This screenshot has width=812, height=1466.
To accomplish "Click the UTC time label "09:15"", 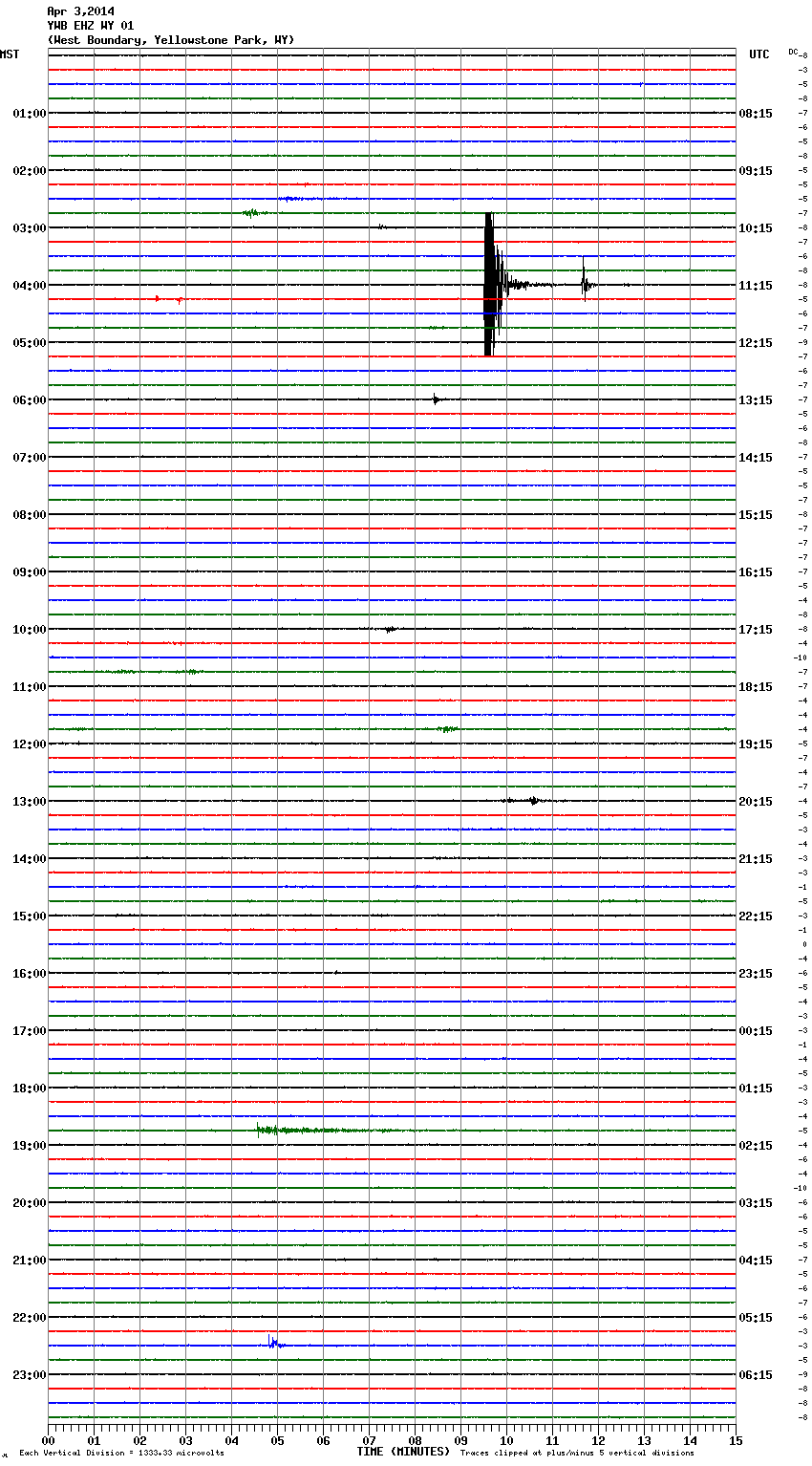I will pos(756,171).
